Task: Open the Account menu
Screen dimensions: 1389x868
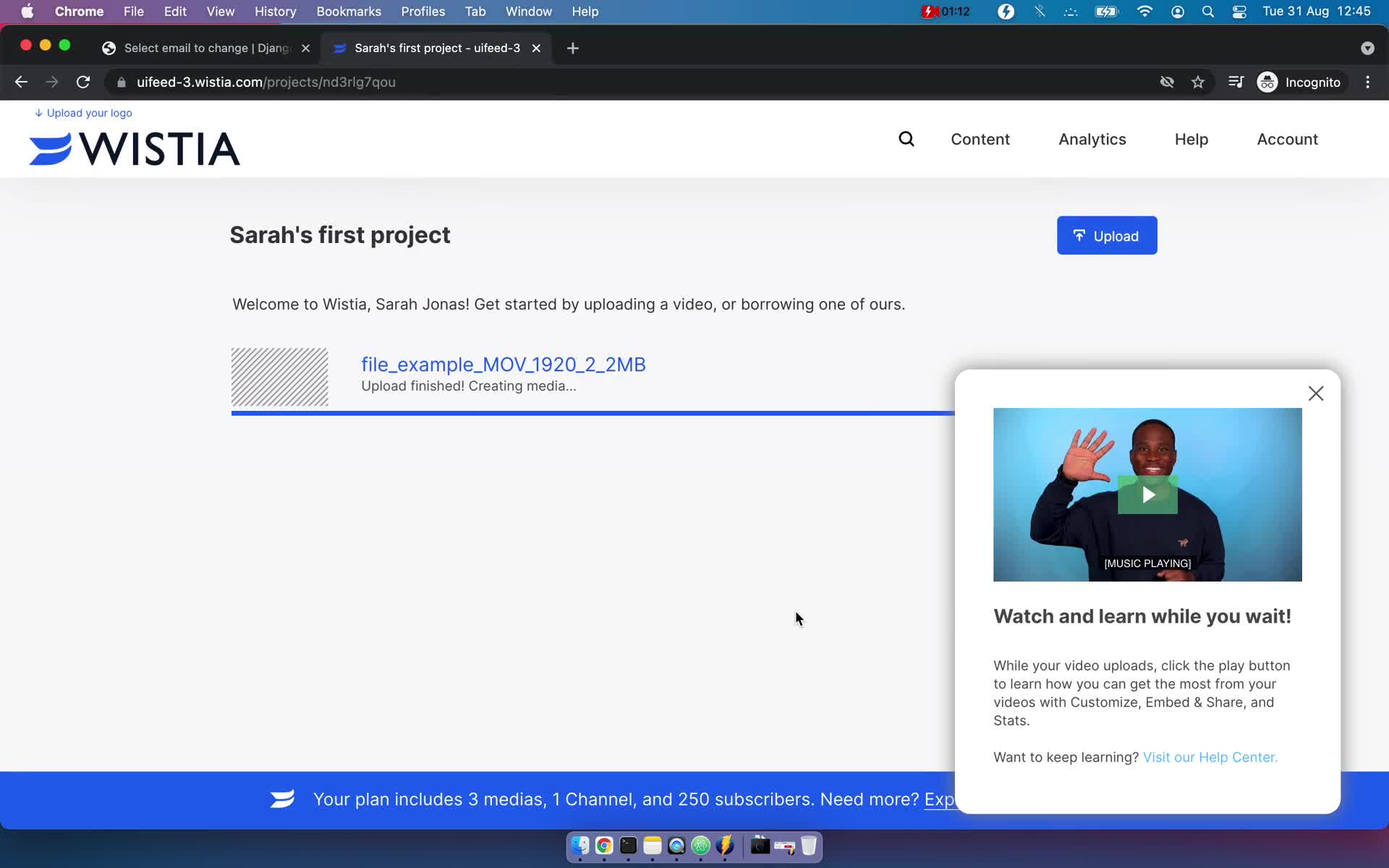Action: pyautogui.click(x=1287, y=139)
